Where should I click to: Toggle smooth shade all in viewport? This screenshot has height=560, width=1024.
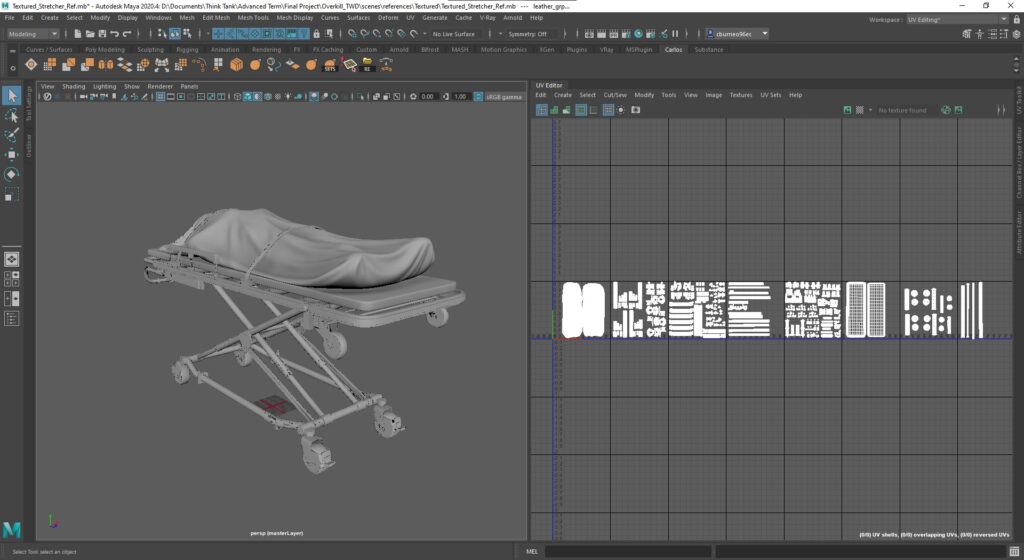point(248,97)
